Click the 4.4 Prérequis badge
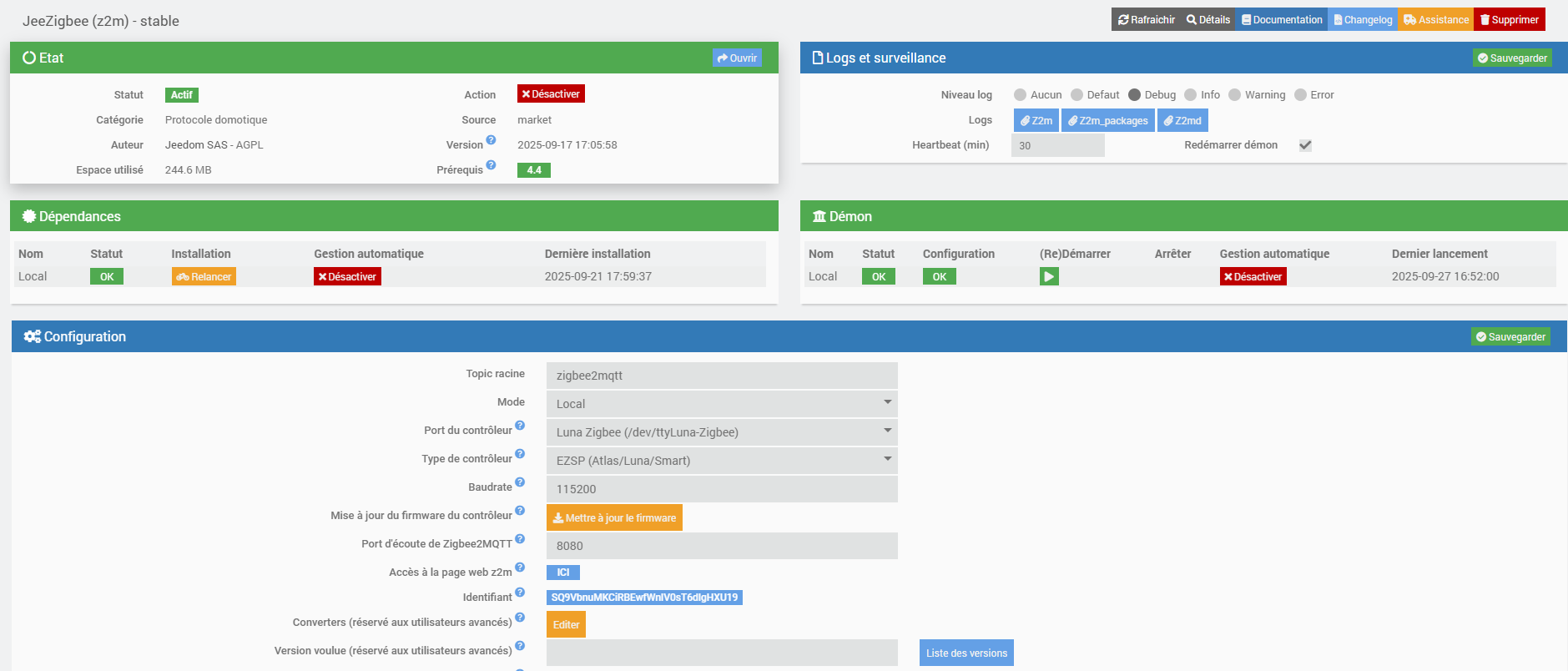Viewport: 1568px width, 671px height. [534, 170]
